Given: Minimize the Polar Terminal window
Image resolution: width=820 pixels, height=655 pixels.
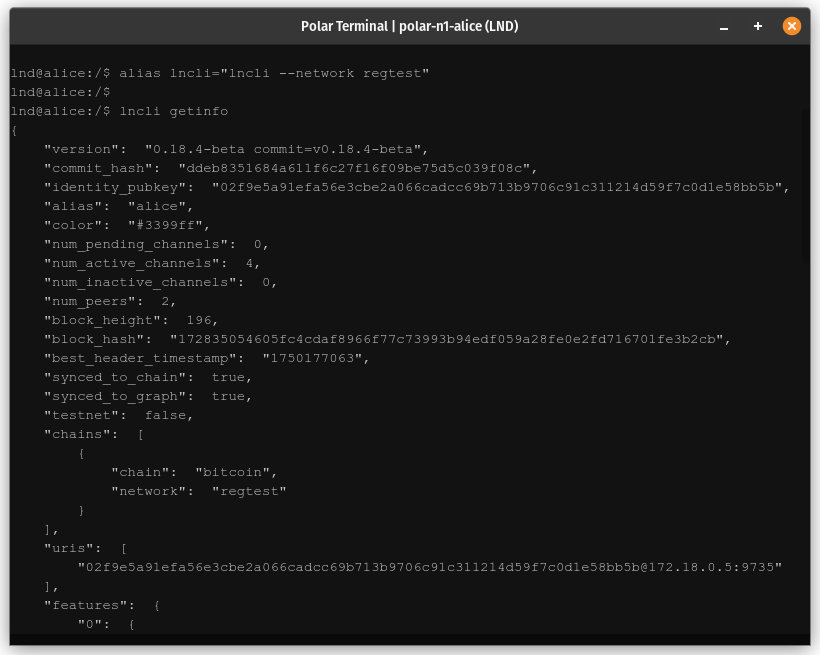Looking at the screenshot, I should (x=724, y=27).
